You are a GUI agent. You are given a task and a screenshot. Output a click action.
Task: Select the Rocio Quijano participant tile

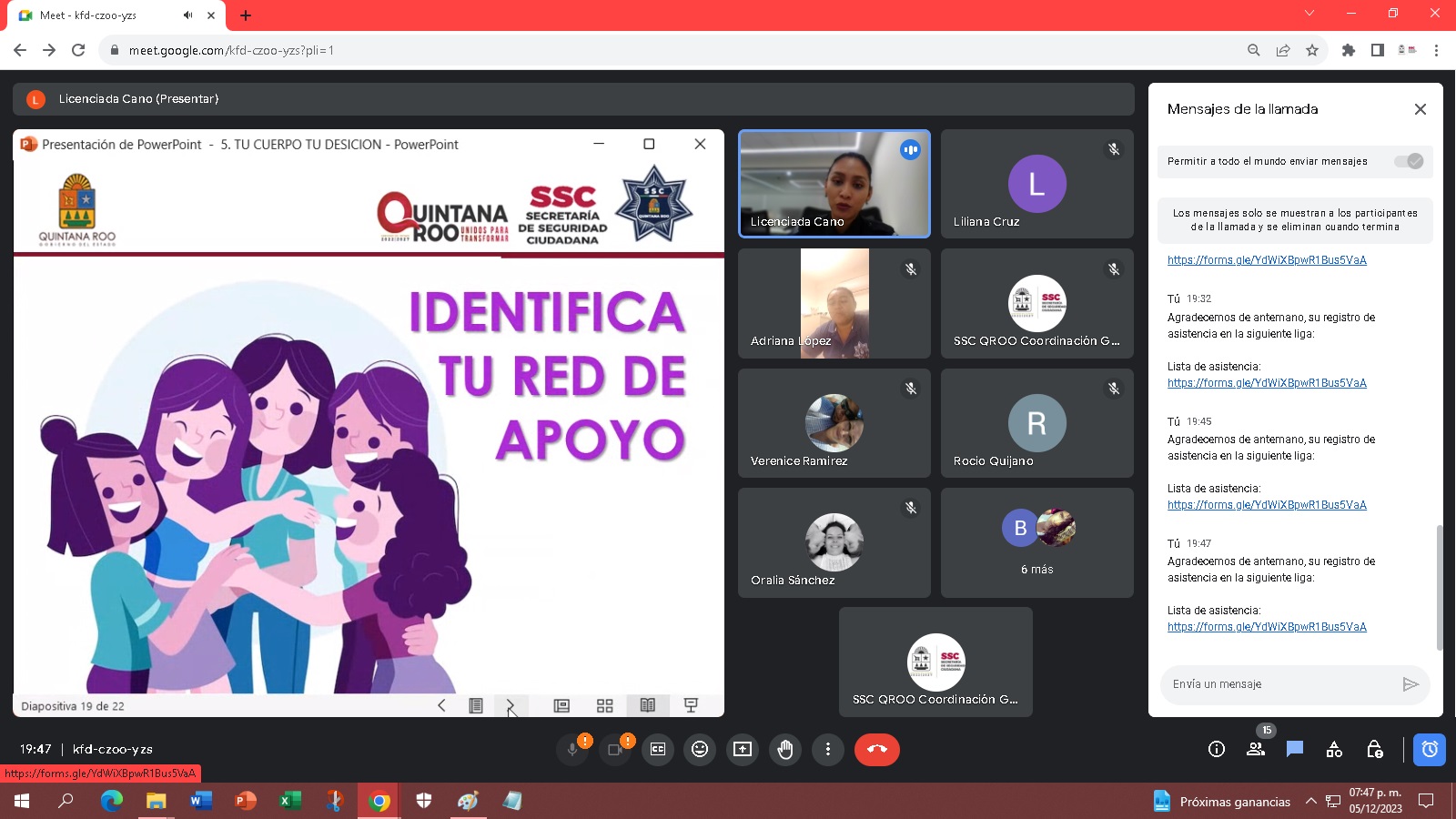(1037, 423)
